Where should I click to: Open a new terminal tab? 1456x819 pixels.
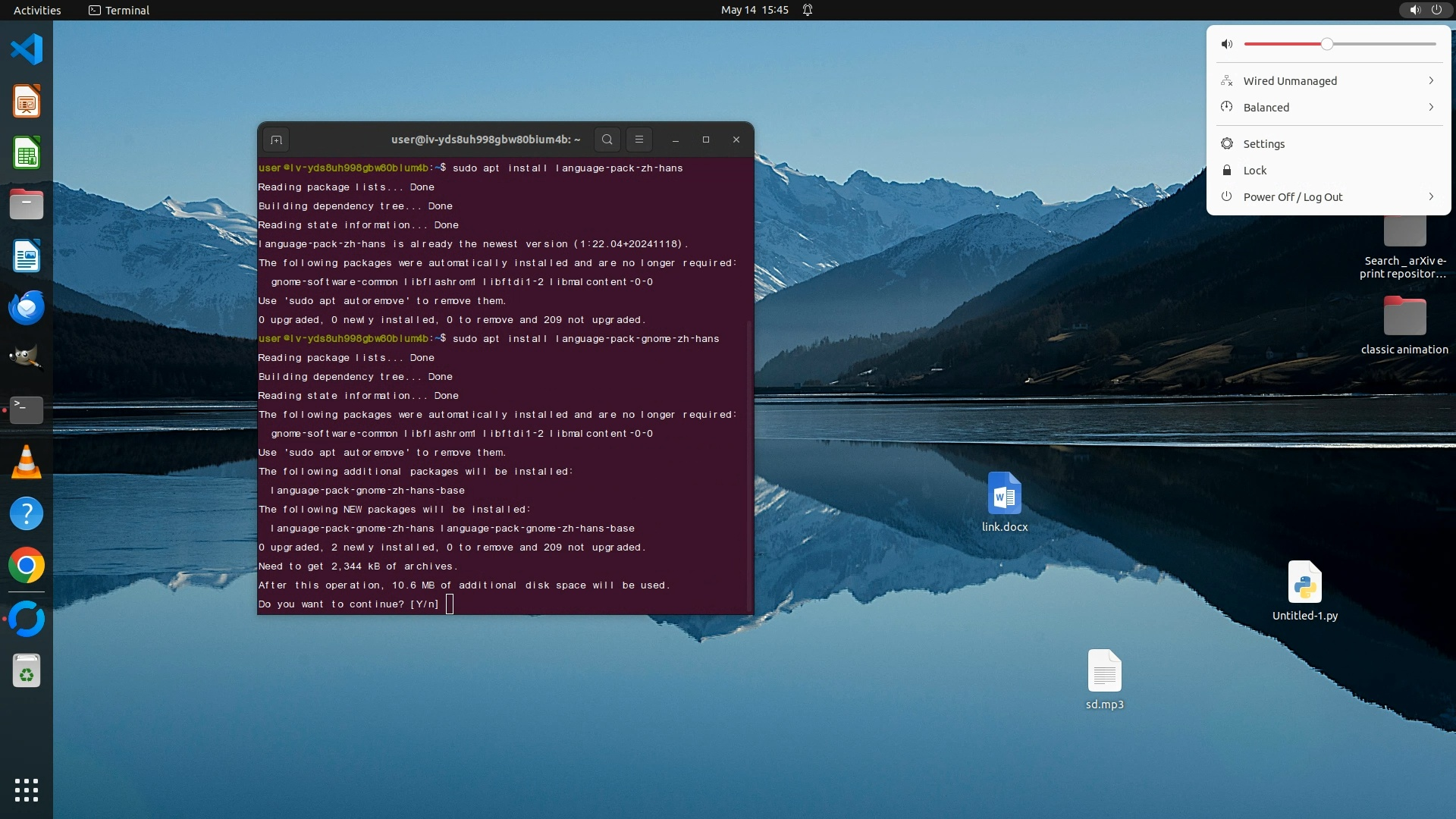coord(276,140)
